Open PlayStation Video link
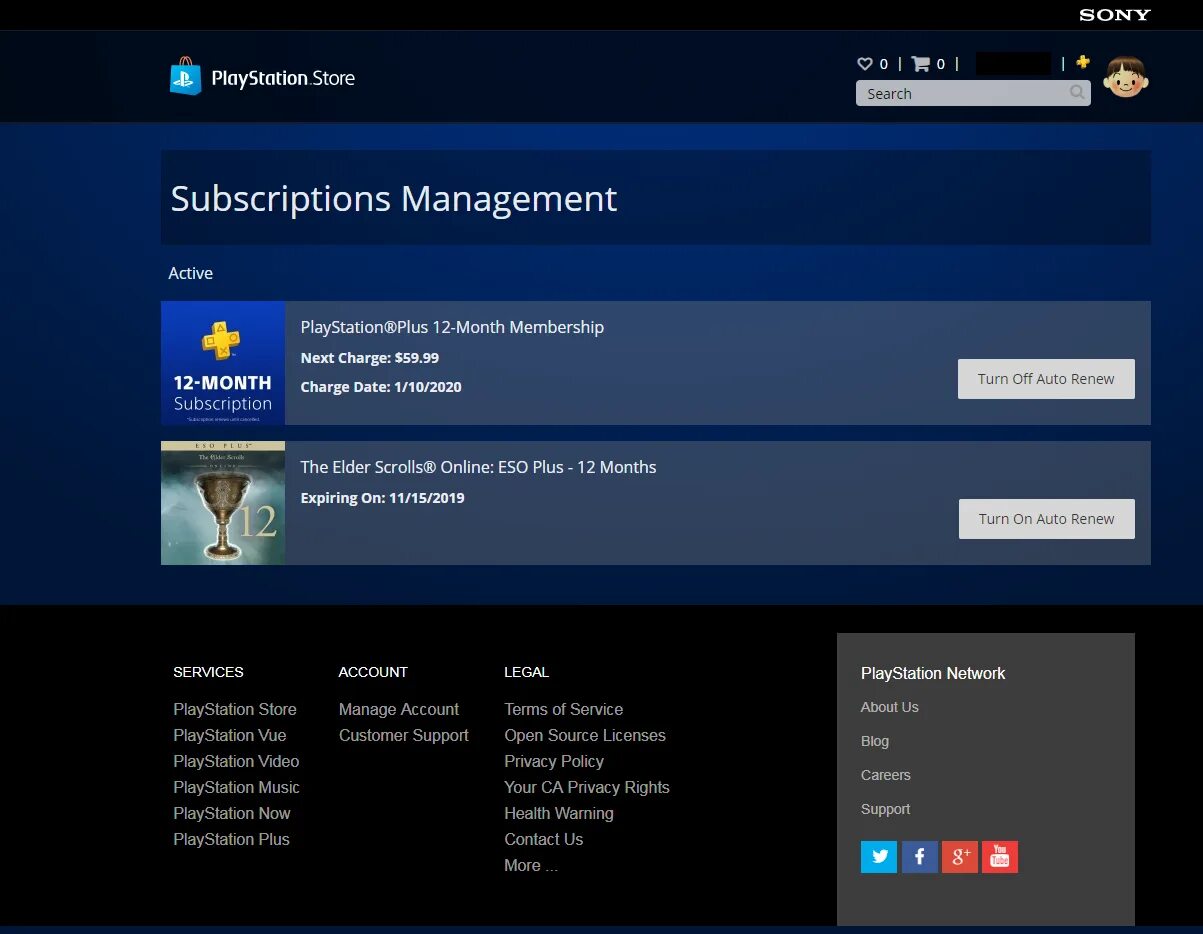1203x934 pixels. click(x=236, y=761)
